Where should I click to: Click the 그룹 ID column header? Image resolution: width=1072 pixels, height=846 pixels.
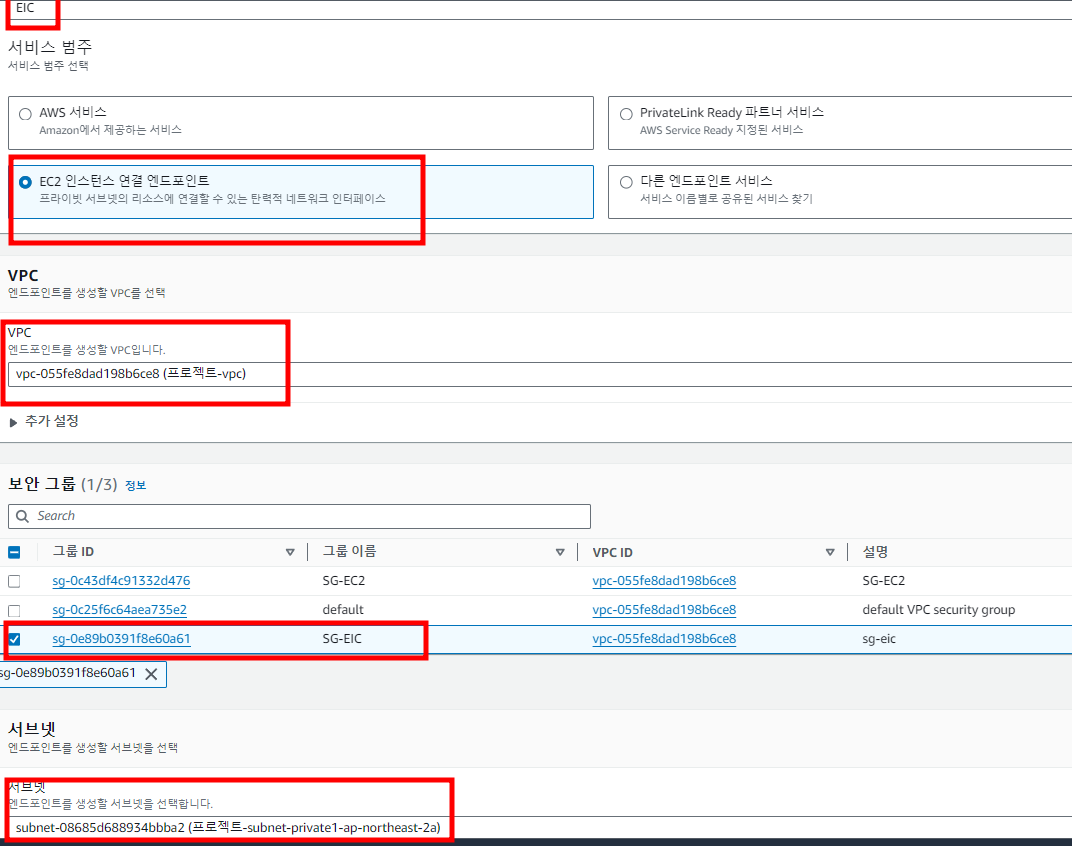pyautogui.click(x=73, y=552)
